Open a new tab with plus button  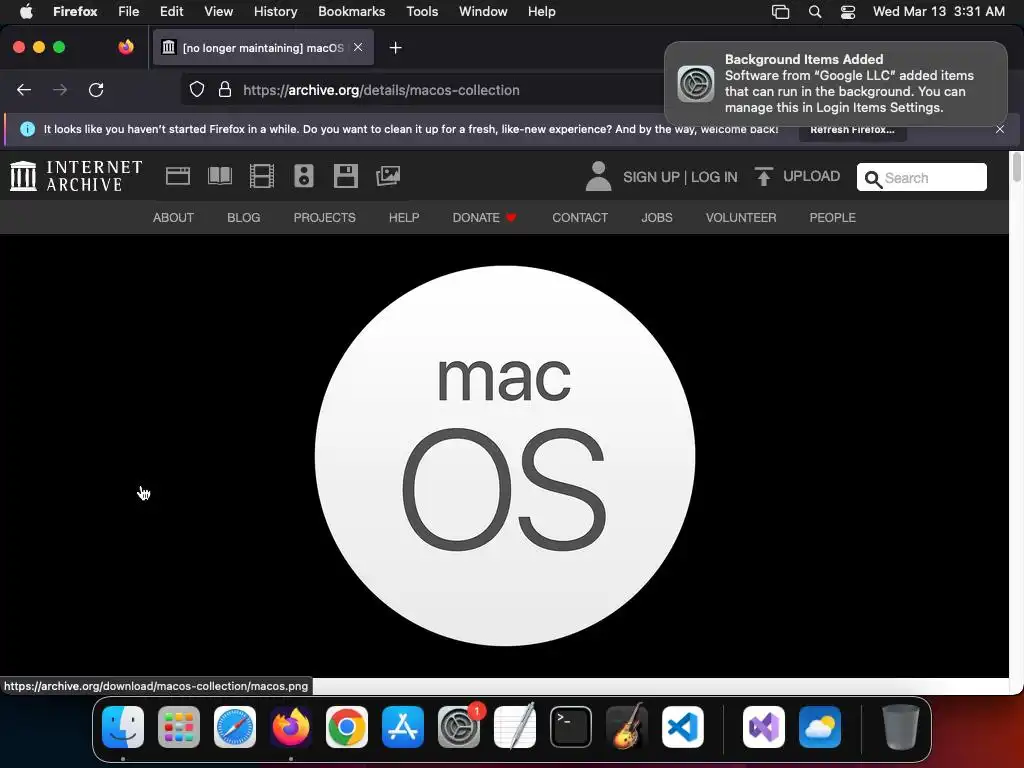395,48
